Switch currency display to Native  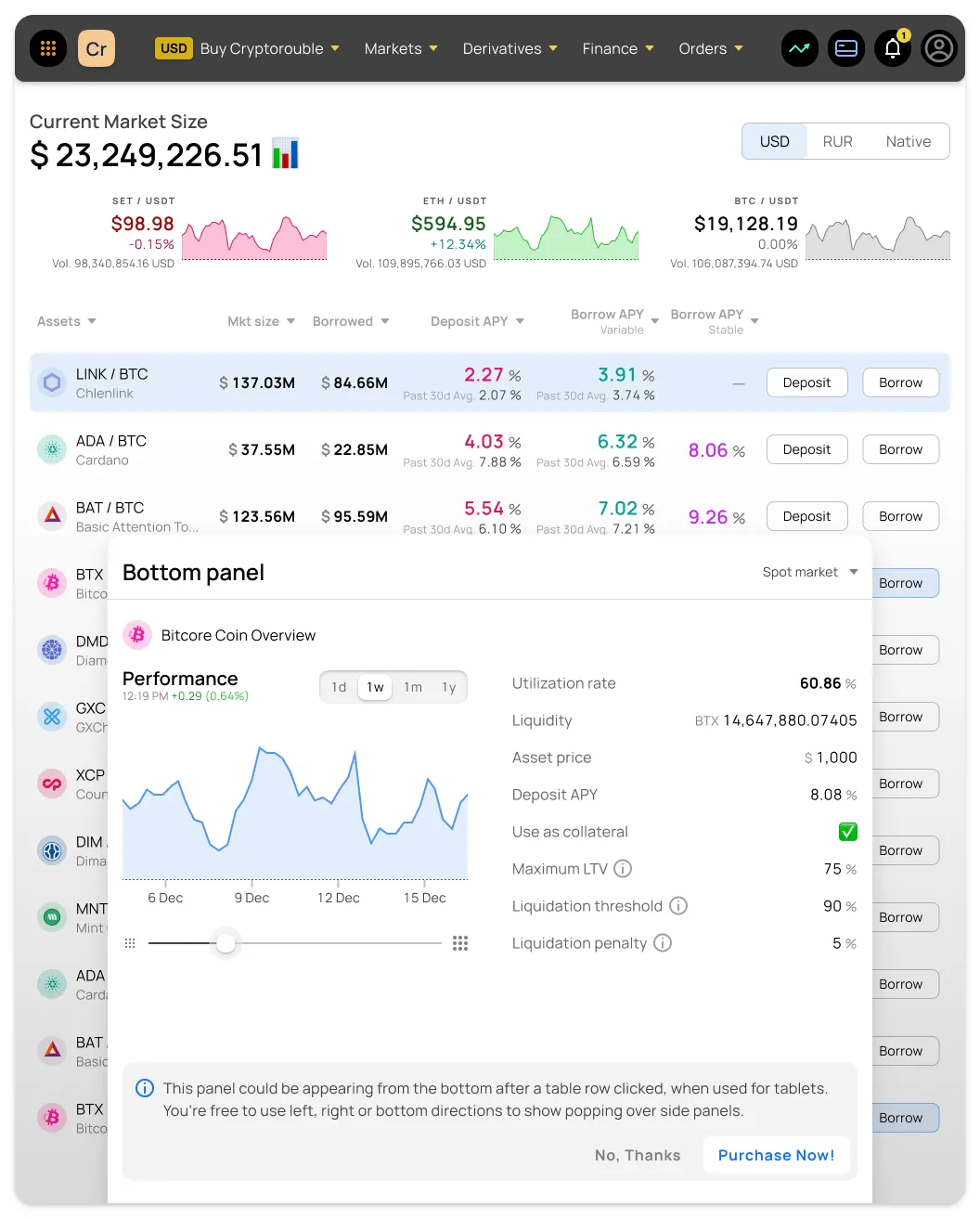click(908, 141)
